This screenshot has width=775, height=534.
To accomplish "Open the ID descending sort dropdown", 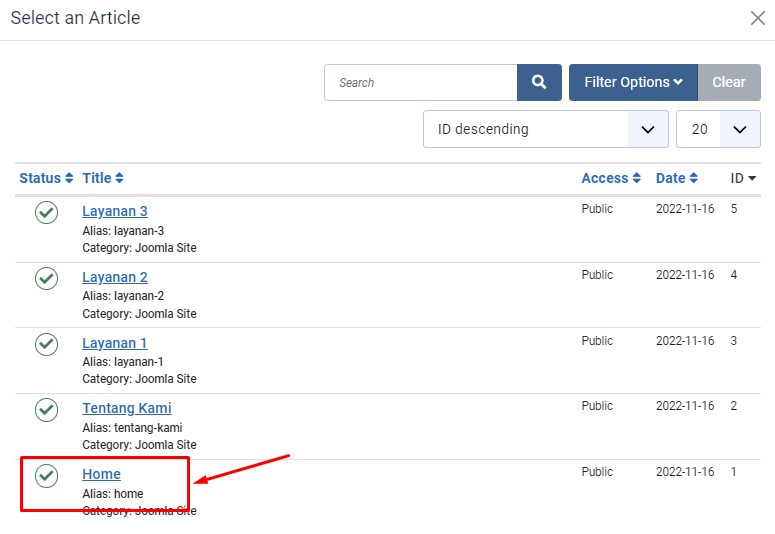I will [x=545, y=129].
